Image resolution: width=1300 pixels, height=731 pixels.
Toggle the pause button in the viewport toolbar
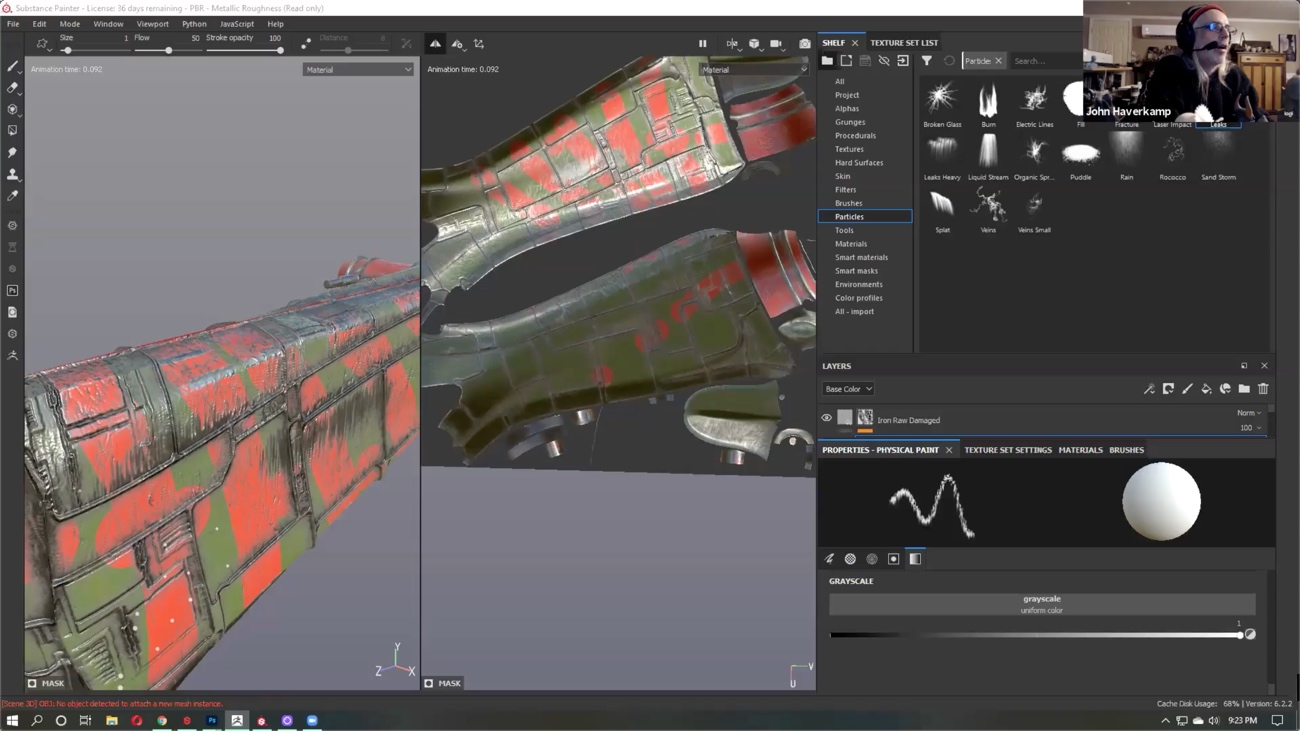pos(703,44)
